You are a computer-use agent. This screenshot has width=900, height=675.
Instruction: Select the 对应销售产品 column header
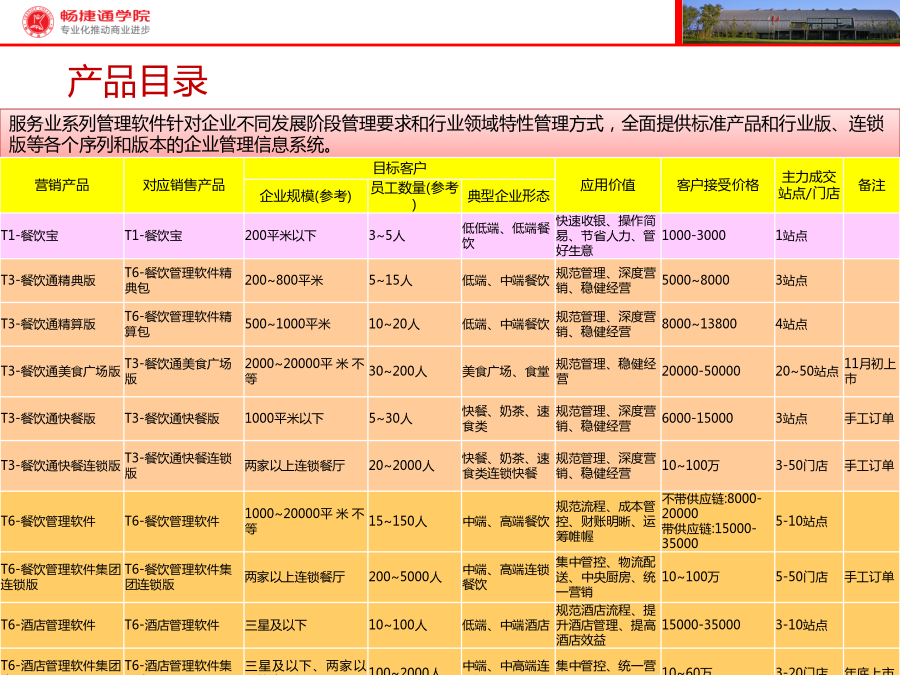tap(184, 185)
